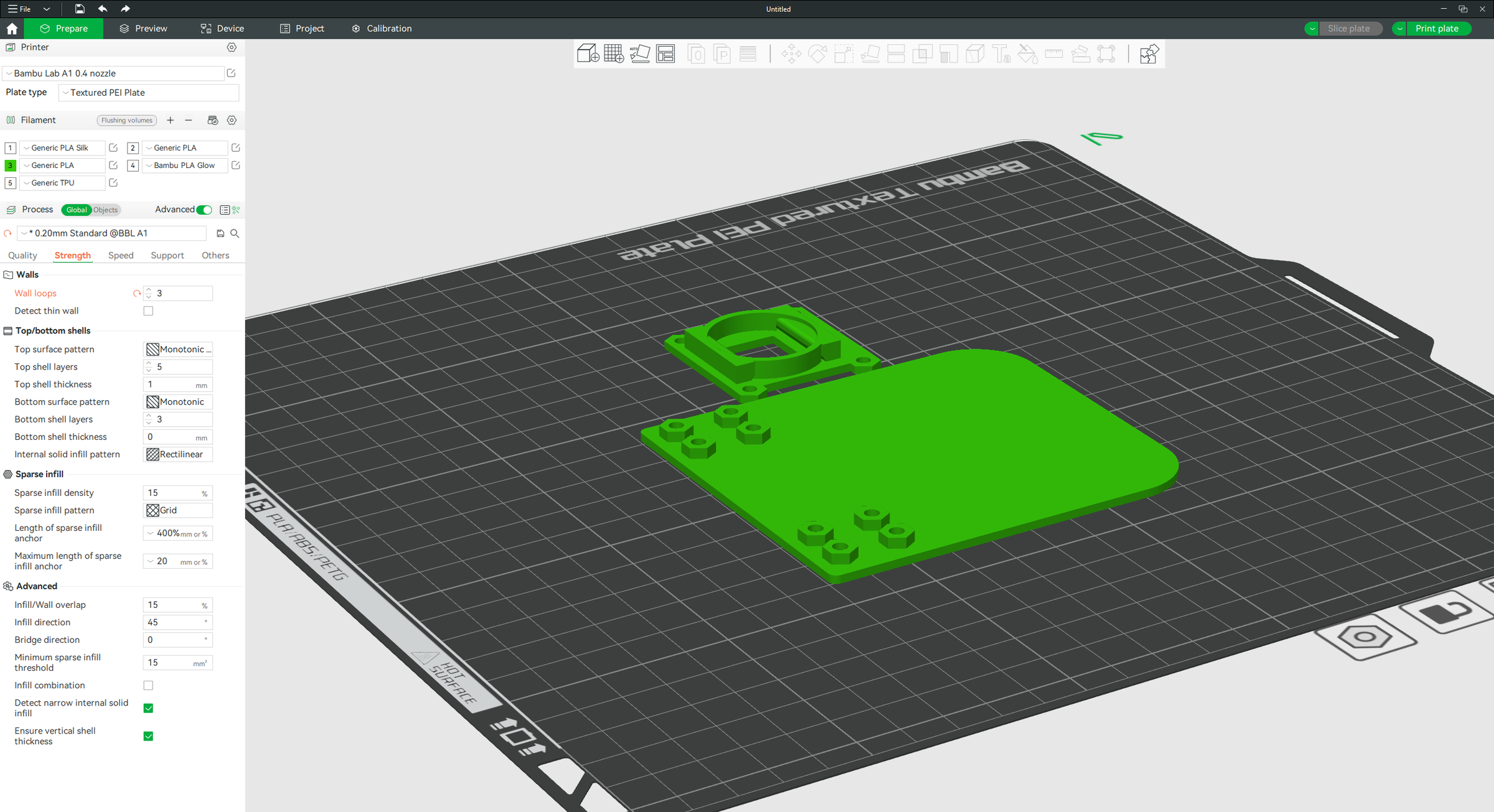
Task: Open the Bambu Lab A1 printer dropdown
Action: [x=113, y=73]
